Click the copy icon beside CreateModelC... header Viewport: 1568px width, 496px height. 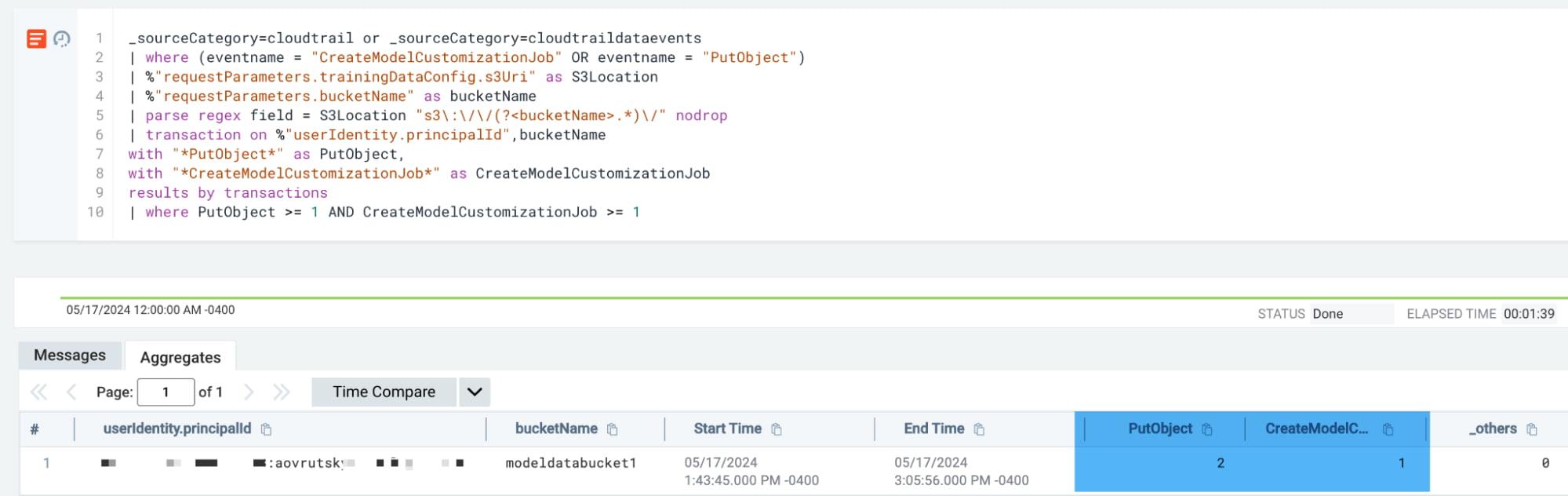click(x=1388, y=429)
